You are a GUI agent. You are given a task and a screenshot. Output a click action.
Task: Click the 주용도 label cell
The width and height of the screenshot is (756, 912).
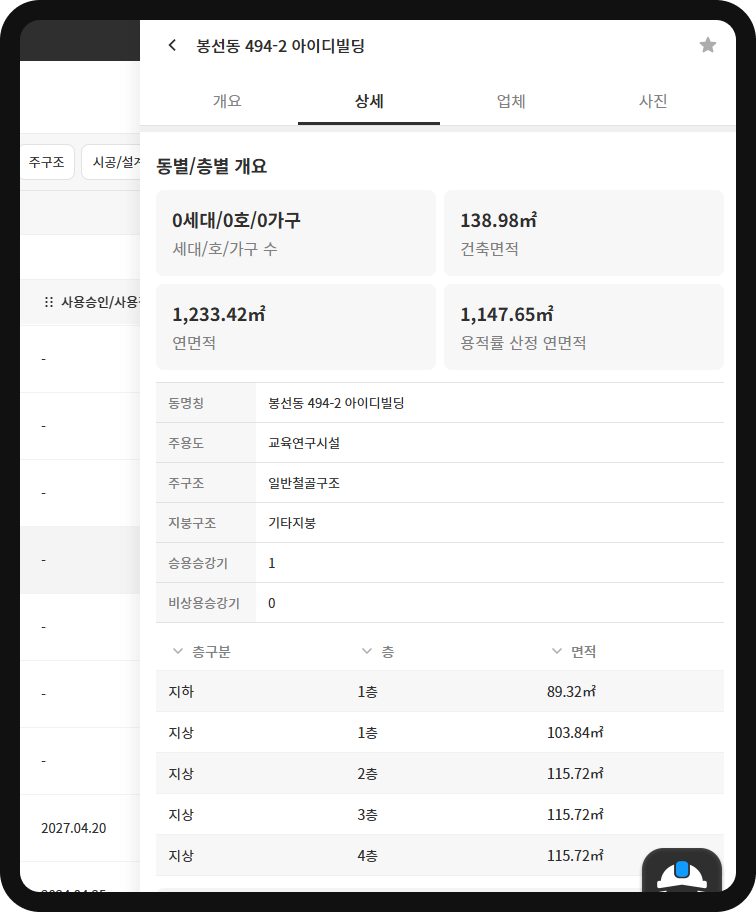coord(206,443)
